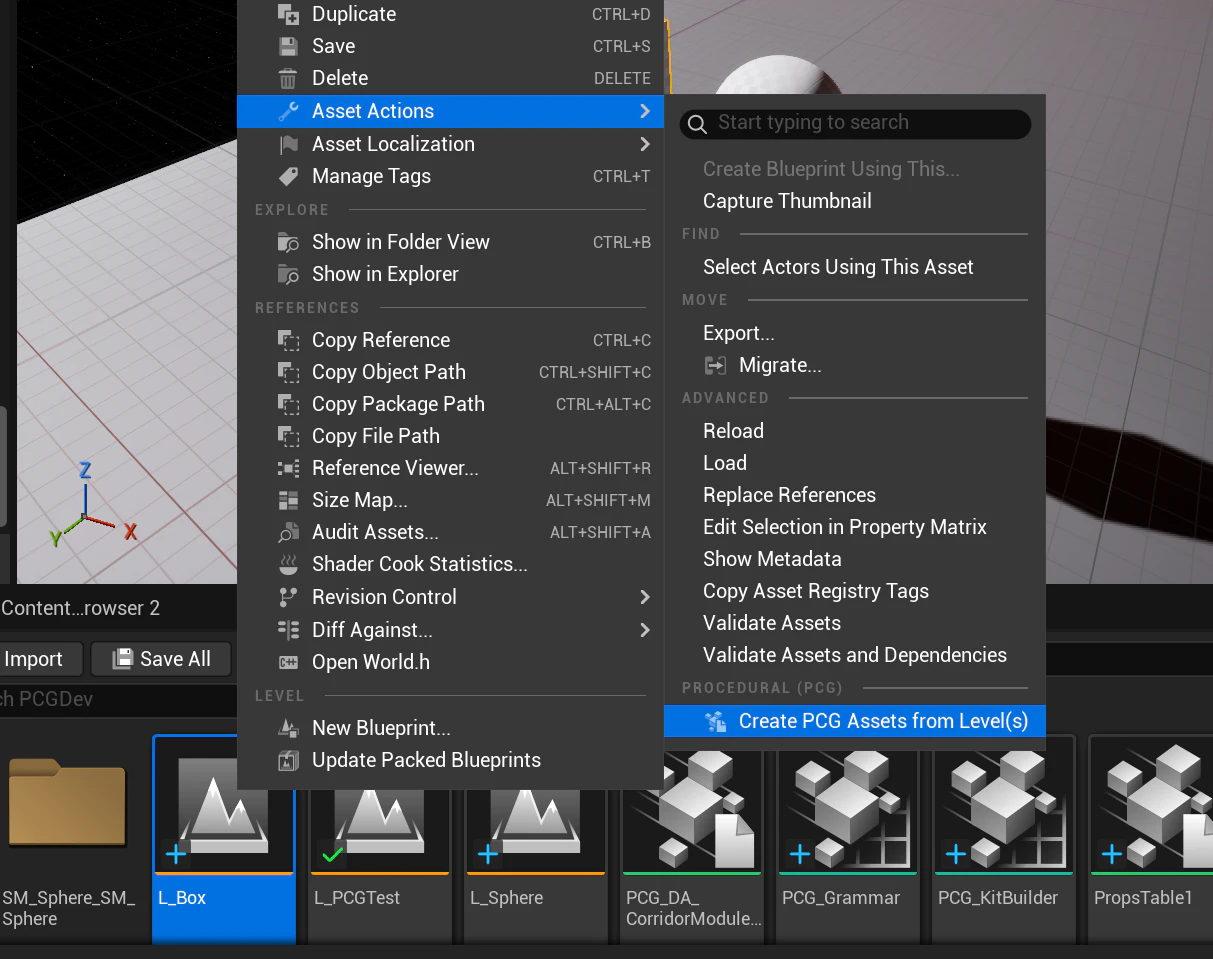The height and width of the screenshot is (959, 1213).
Task: Switch to the Content Browser 2 tab
Action: click(81, 608)
